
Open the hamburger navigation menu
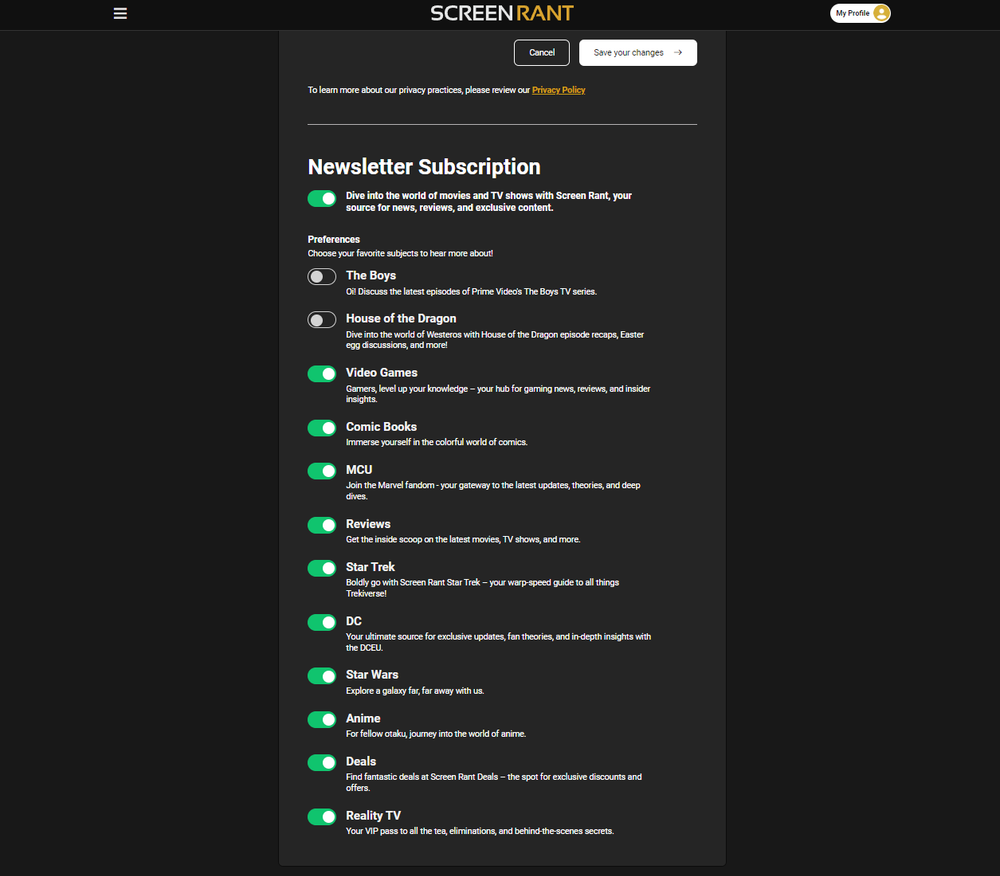(120, 13)
